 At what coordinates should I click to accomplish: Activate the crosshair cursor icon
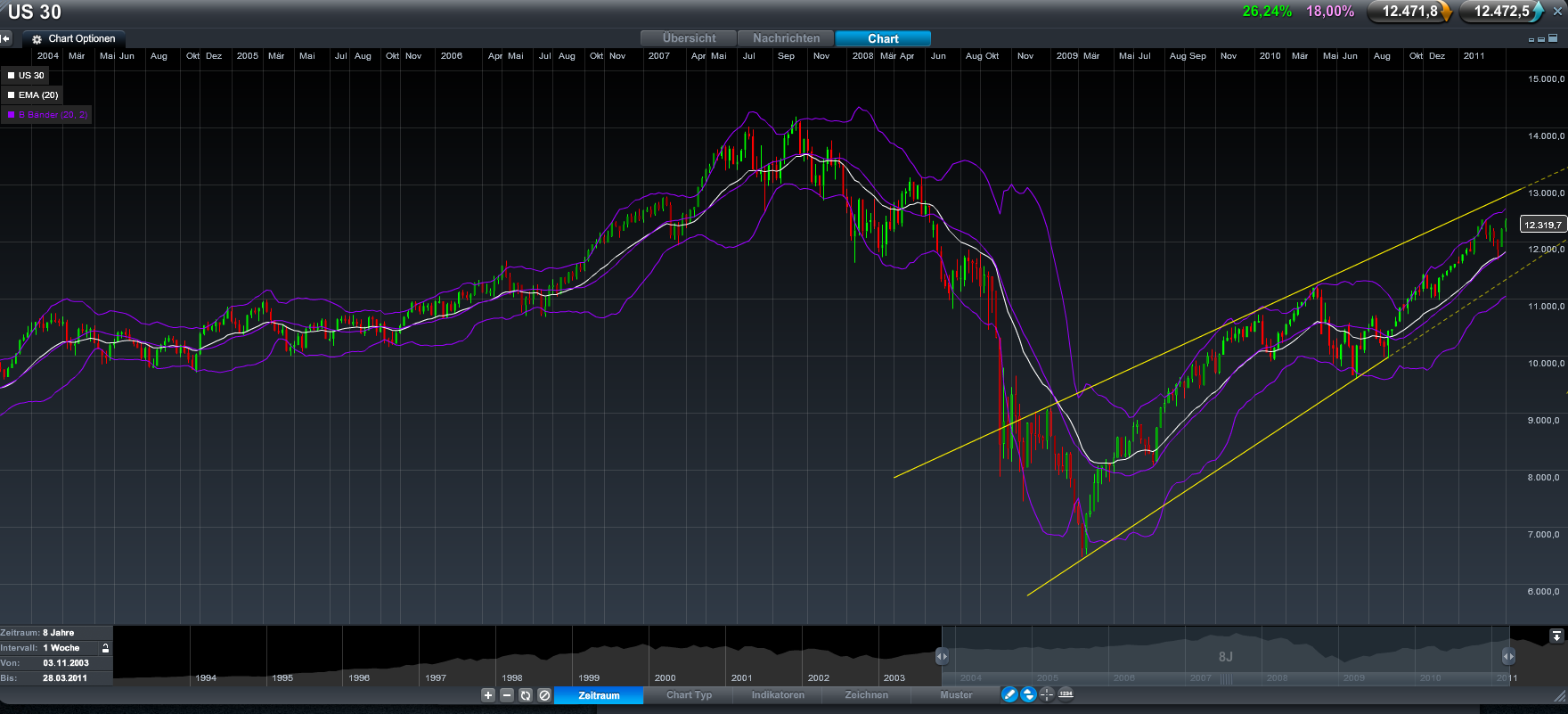tap(1047, 694)
